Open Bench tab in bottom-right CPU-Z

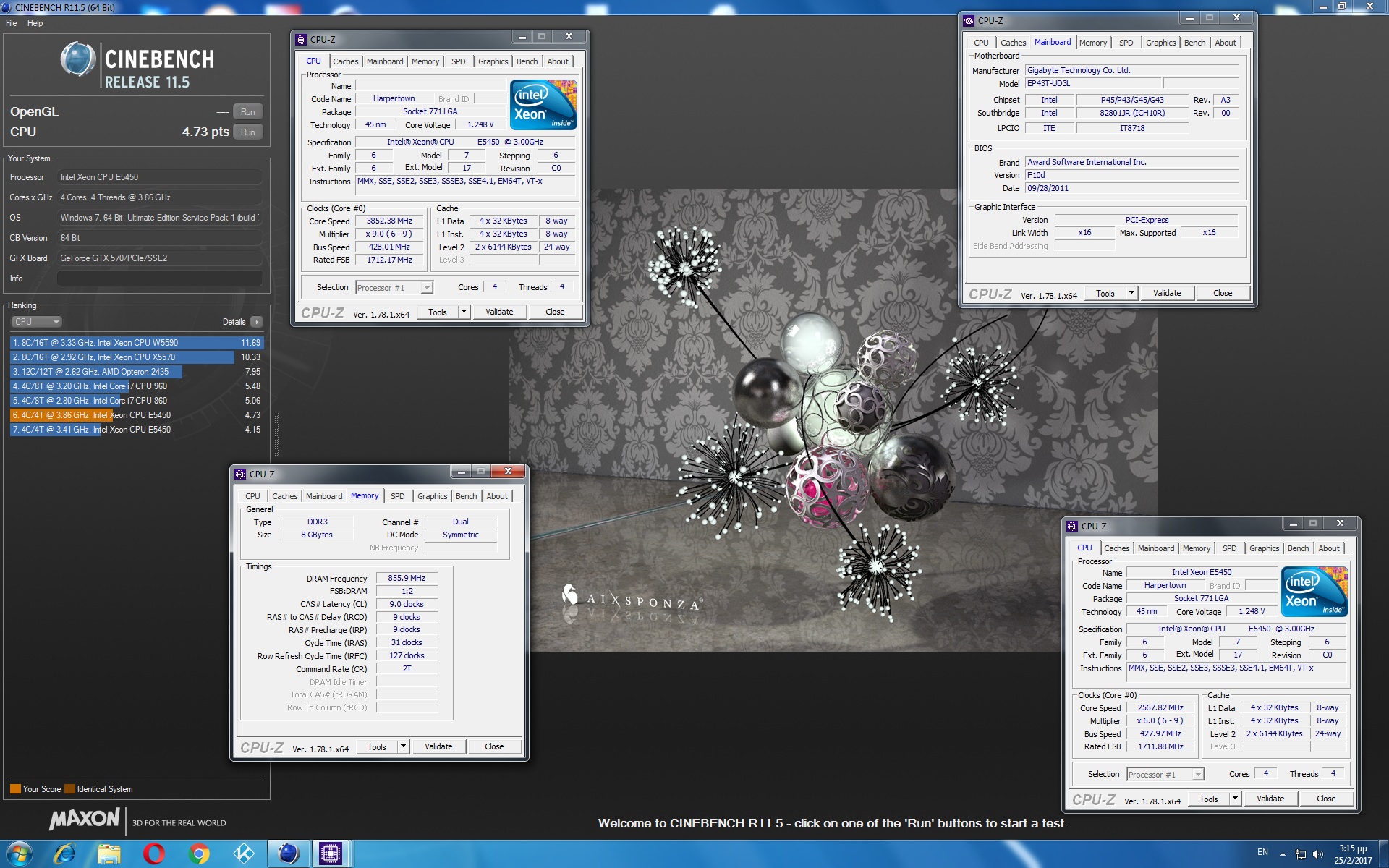click(1298, 548)
